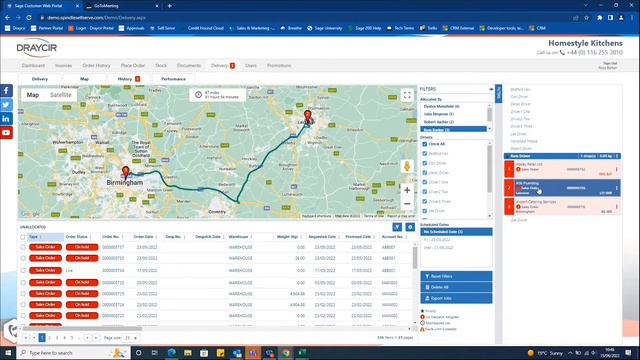This screenshot has height=360, width=640.
Task: Open Weight (kg) column menu
Action: [301, 237]
